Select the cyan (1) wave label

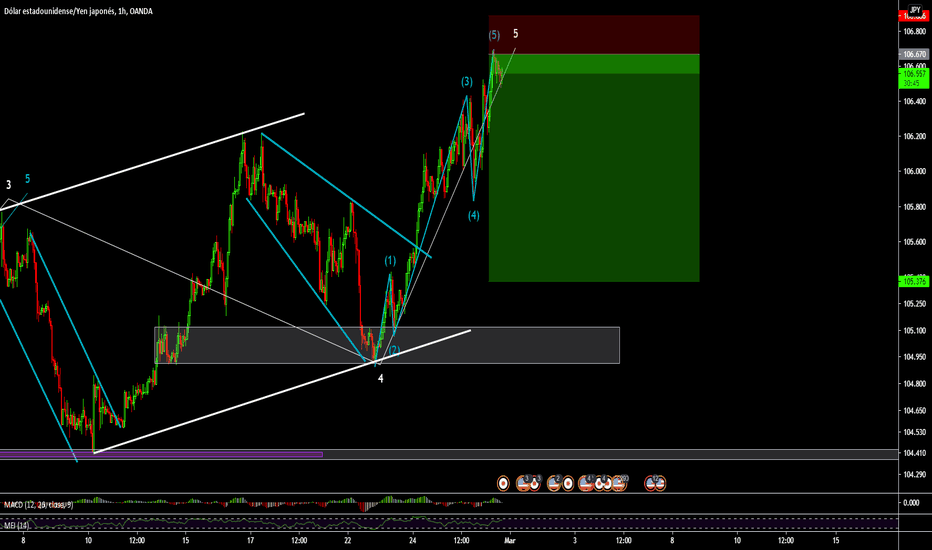click(391, 260)
